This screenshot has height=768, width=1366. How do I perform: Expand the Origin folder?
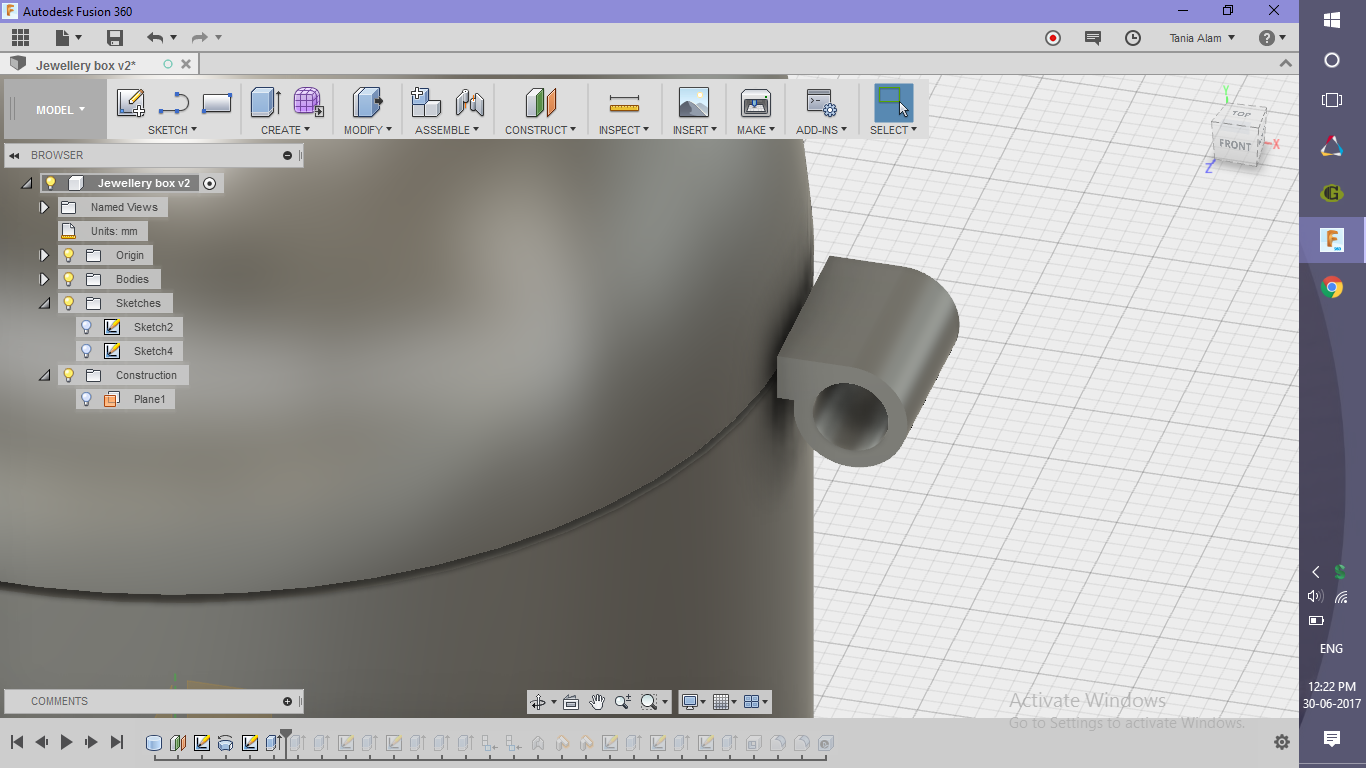point(44,255)
